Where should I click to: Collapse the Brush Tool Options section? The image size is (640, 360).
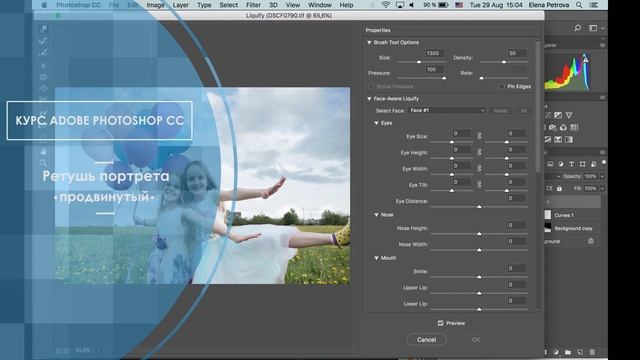pyautogui.click(x=369, y=42)
